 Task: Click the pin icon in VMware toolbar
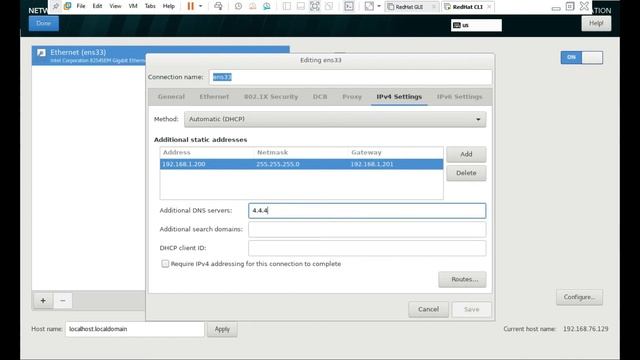pyautogui.click(x=56, y=6)
